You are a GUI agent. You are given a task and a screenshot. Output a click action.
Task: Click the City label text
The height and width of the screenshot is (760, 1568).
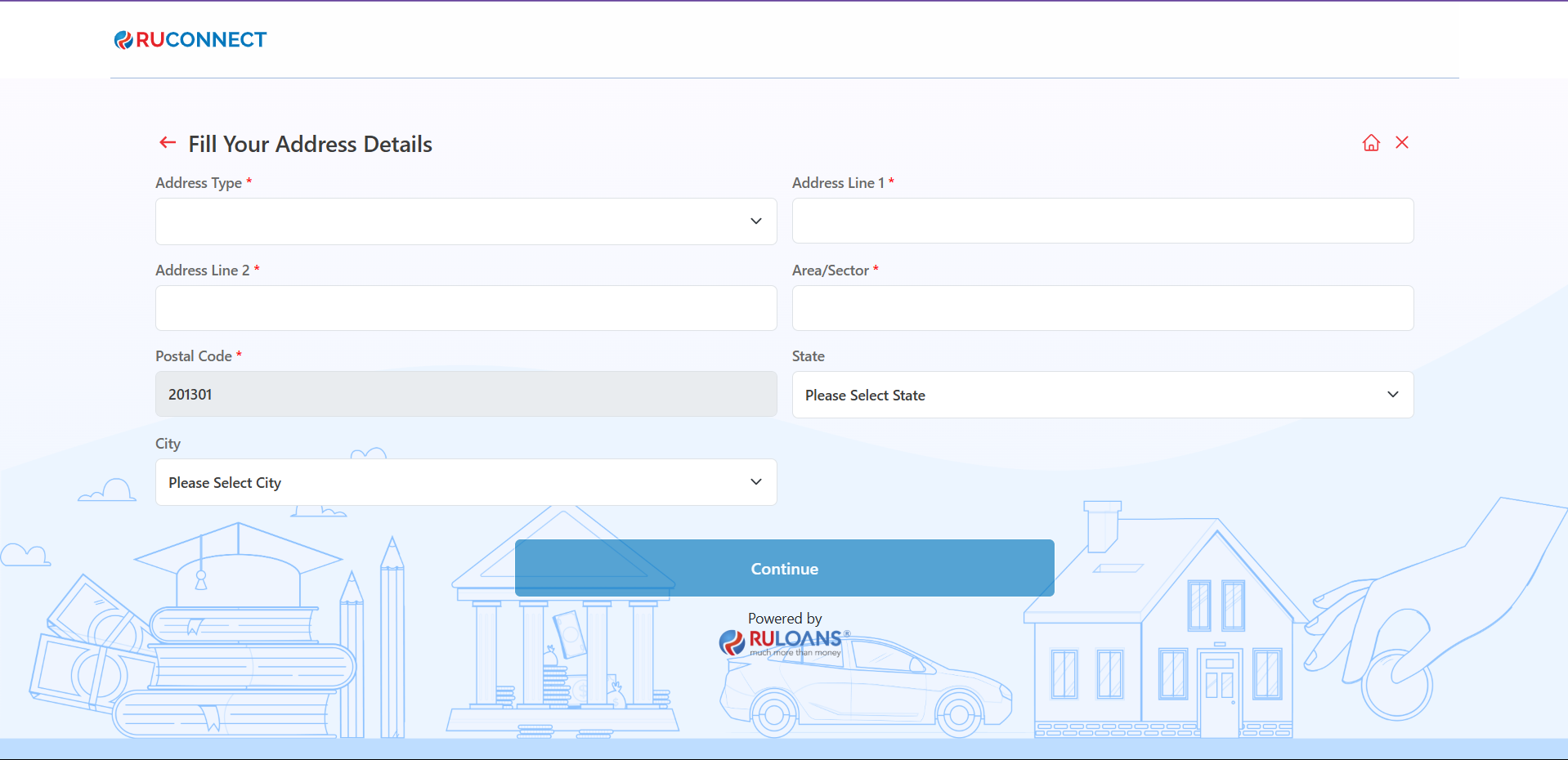[x=168, y=444]
